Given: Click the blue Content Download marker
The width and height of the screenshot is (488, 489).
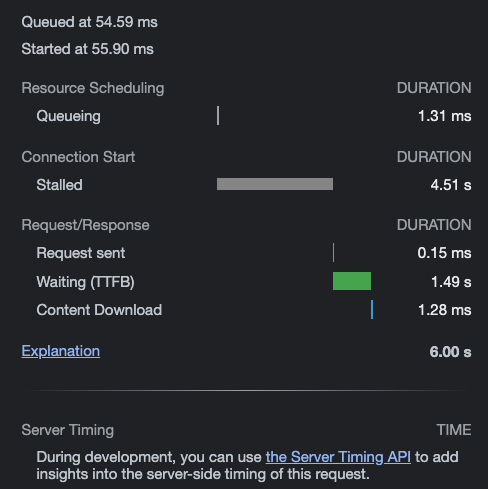Looking at the screenshot, I should point(372,310).
